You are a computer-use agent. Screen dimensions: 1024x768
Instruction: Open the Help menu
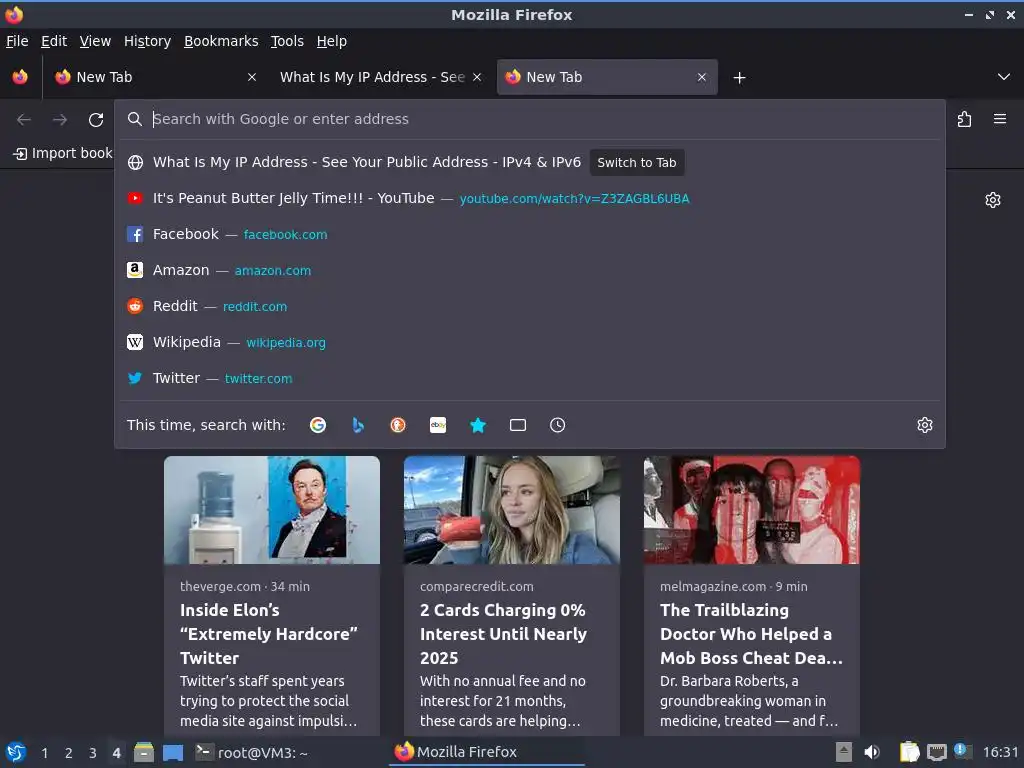click(332, 41)
